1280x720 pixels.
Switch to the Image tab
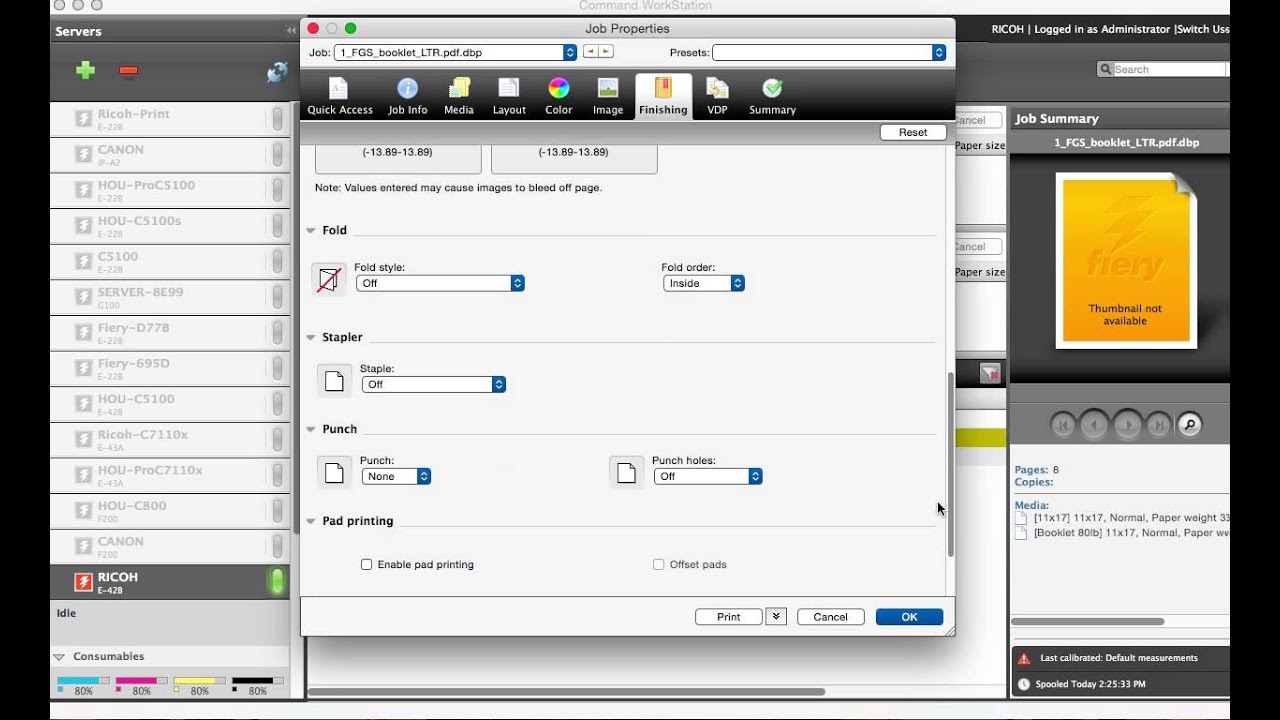[x=608, y=97]
